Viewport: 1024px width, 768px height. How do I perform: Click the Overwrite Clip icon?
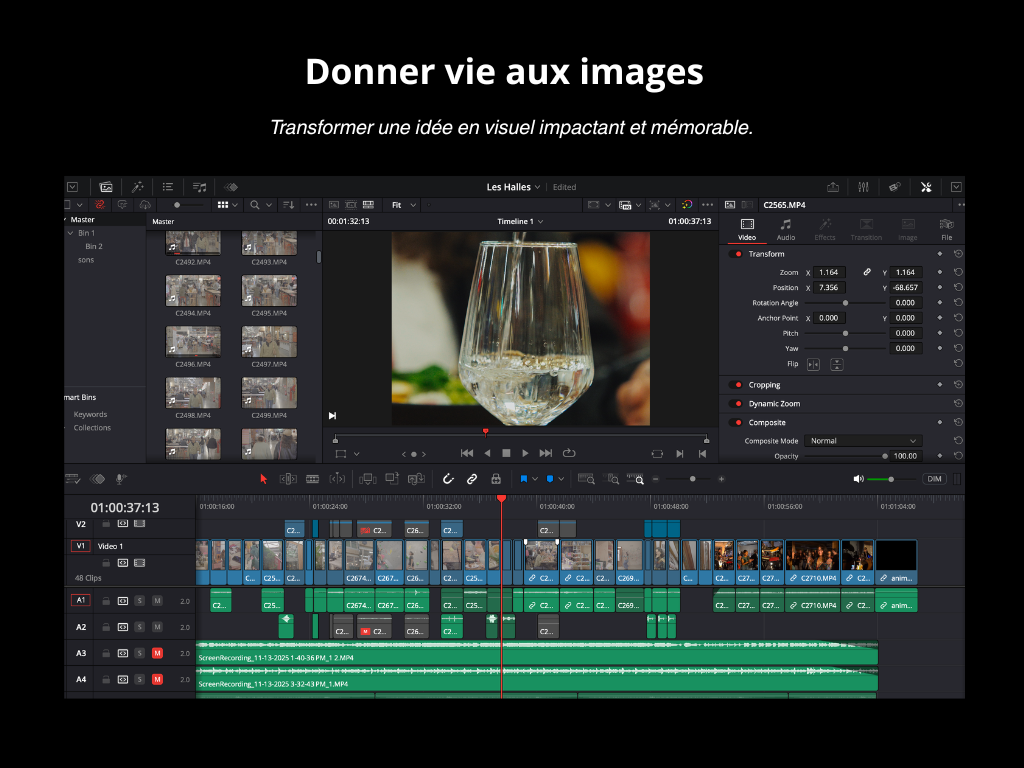(392, 479)
